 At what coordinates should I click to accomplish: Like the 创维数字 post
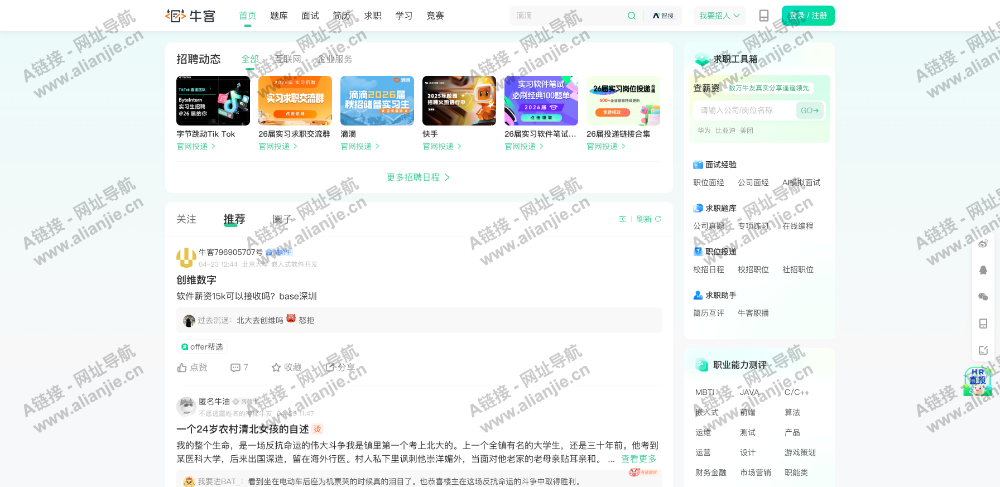pyautogui.click(x=192, y=367)
